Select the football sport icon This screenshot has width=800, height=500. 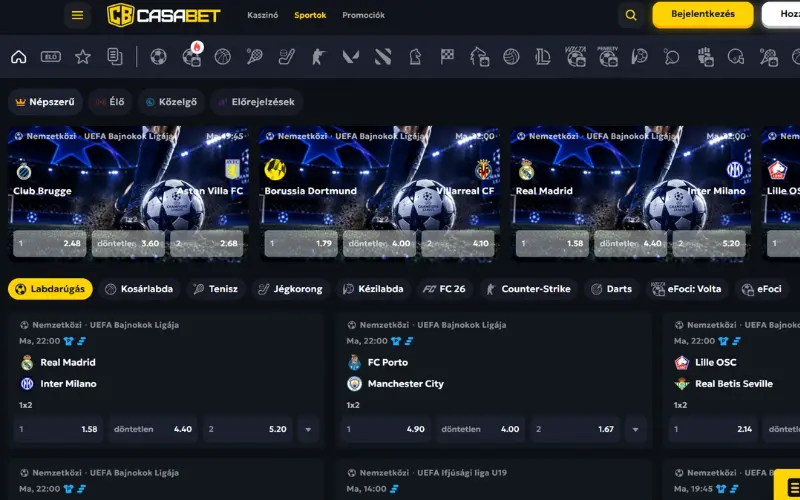(x=159, y=57)
